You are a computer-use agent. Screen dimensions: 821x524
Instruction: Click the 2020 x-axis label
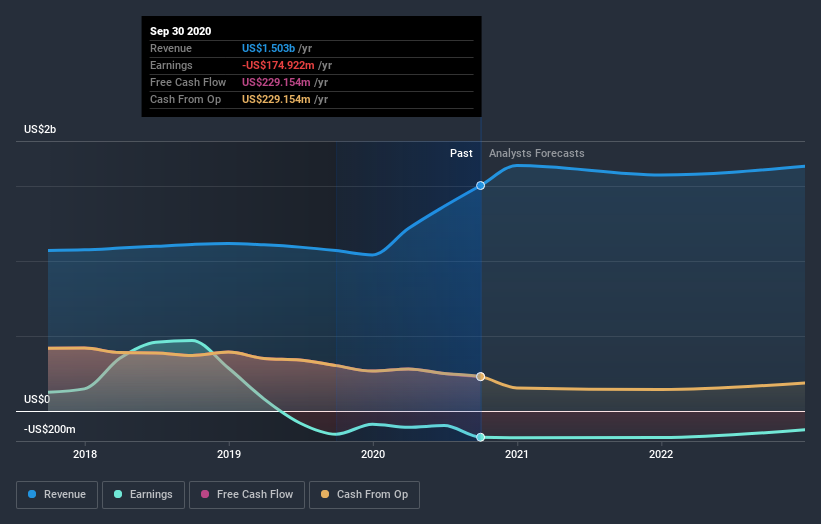click(x=373, y=454)
